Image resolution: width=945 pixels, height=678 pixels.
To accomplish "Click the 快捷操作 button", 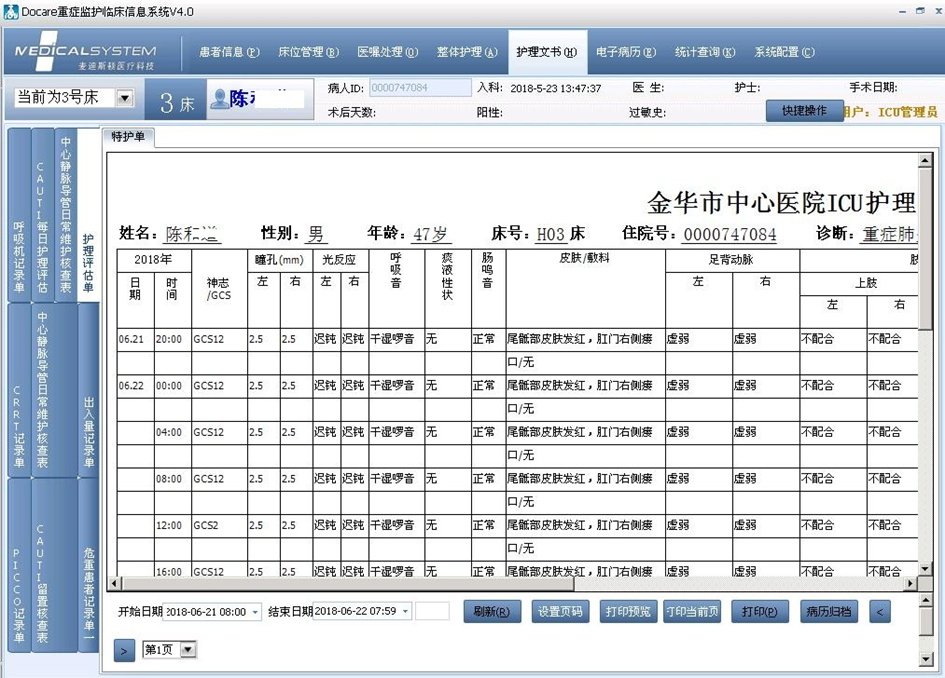I will (805, 111).
